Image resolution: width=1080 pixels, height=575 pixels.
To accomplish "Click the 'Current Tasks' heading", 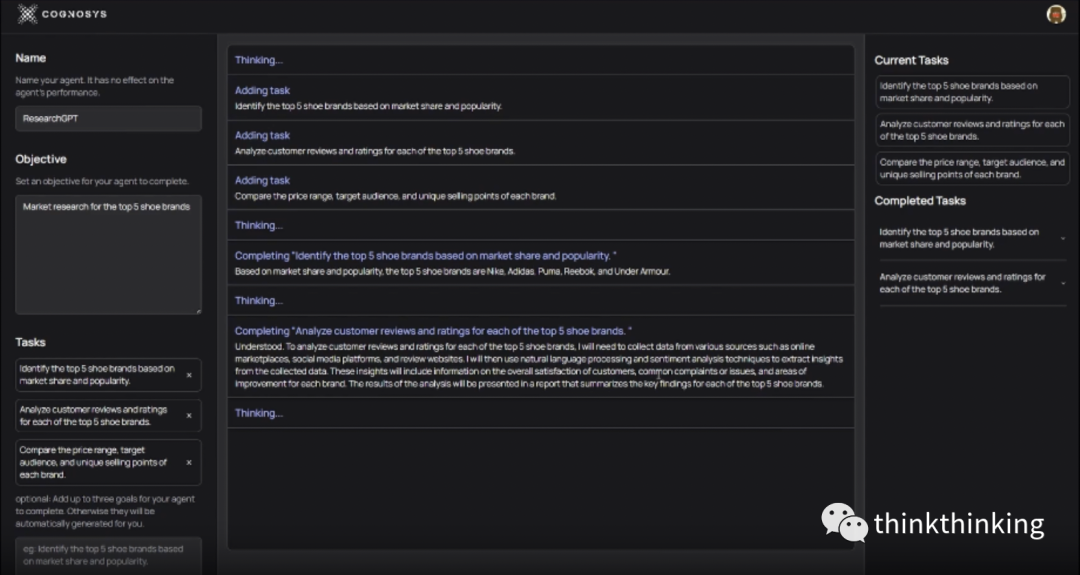I will (x=911, y=61).
